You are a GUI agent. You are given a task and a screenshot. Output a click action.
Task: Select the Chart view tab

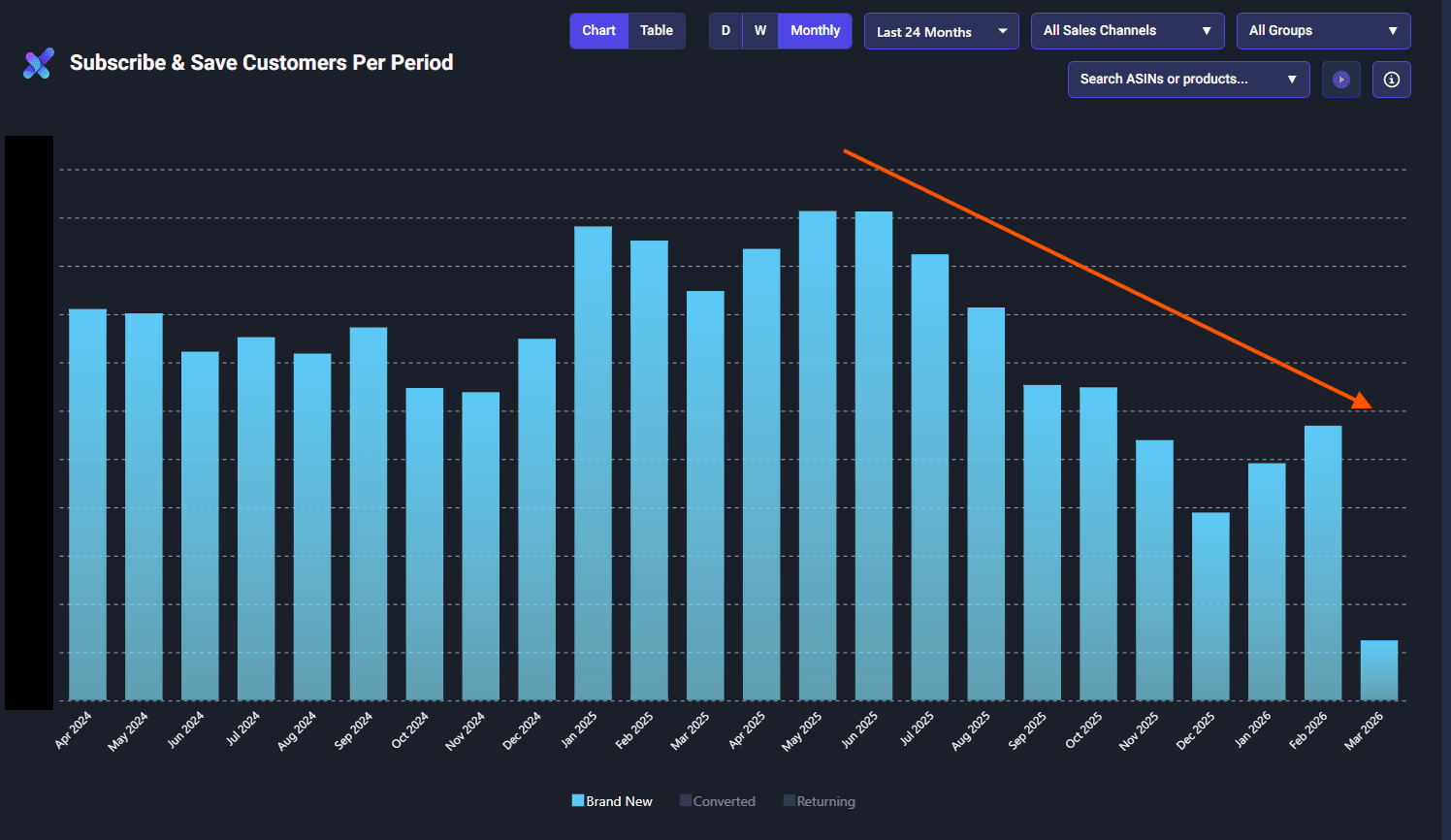pos(598,30)
